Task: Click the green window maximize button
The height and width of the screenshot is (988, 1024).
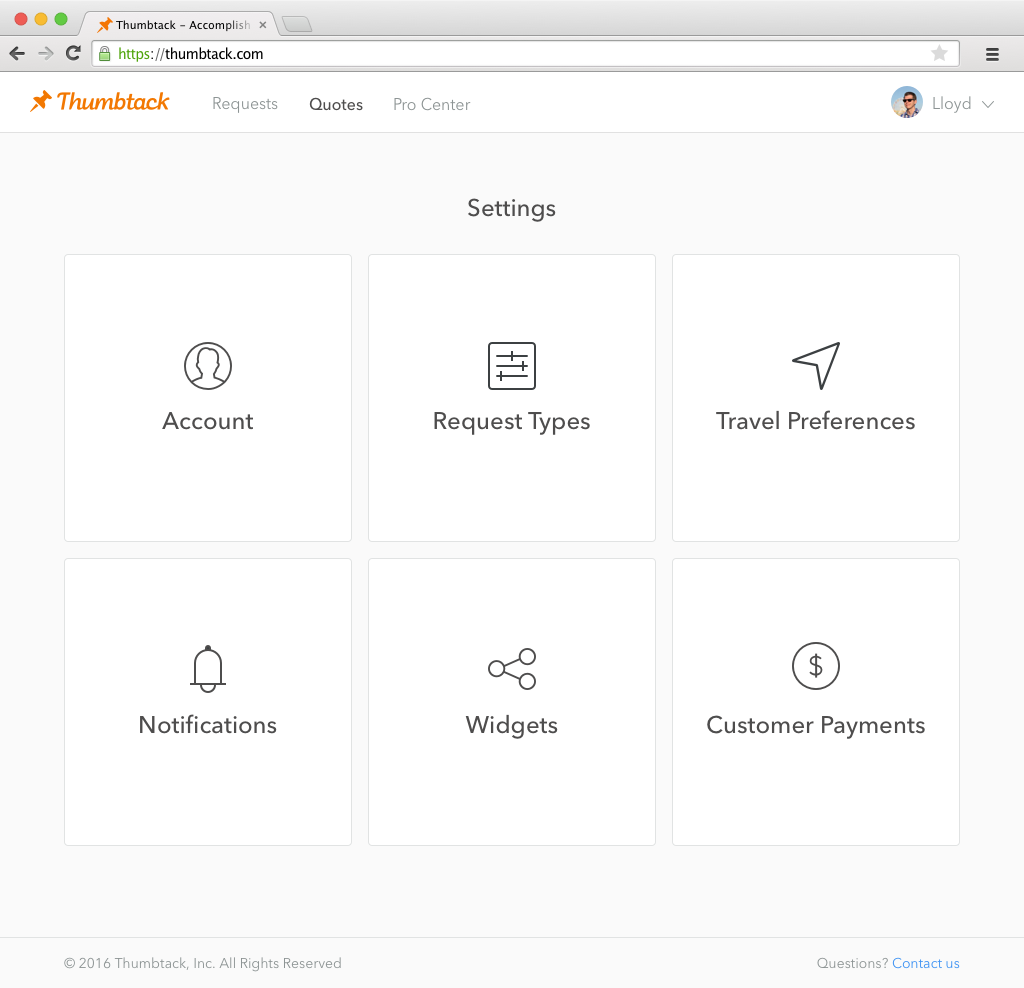Action: pyautogui.click(x=61, y=19)
